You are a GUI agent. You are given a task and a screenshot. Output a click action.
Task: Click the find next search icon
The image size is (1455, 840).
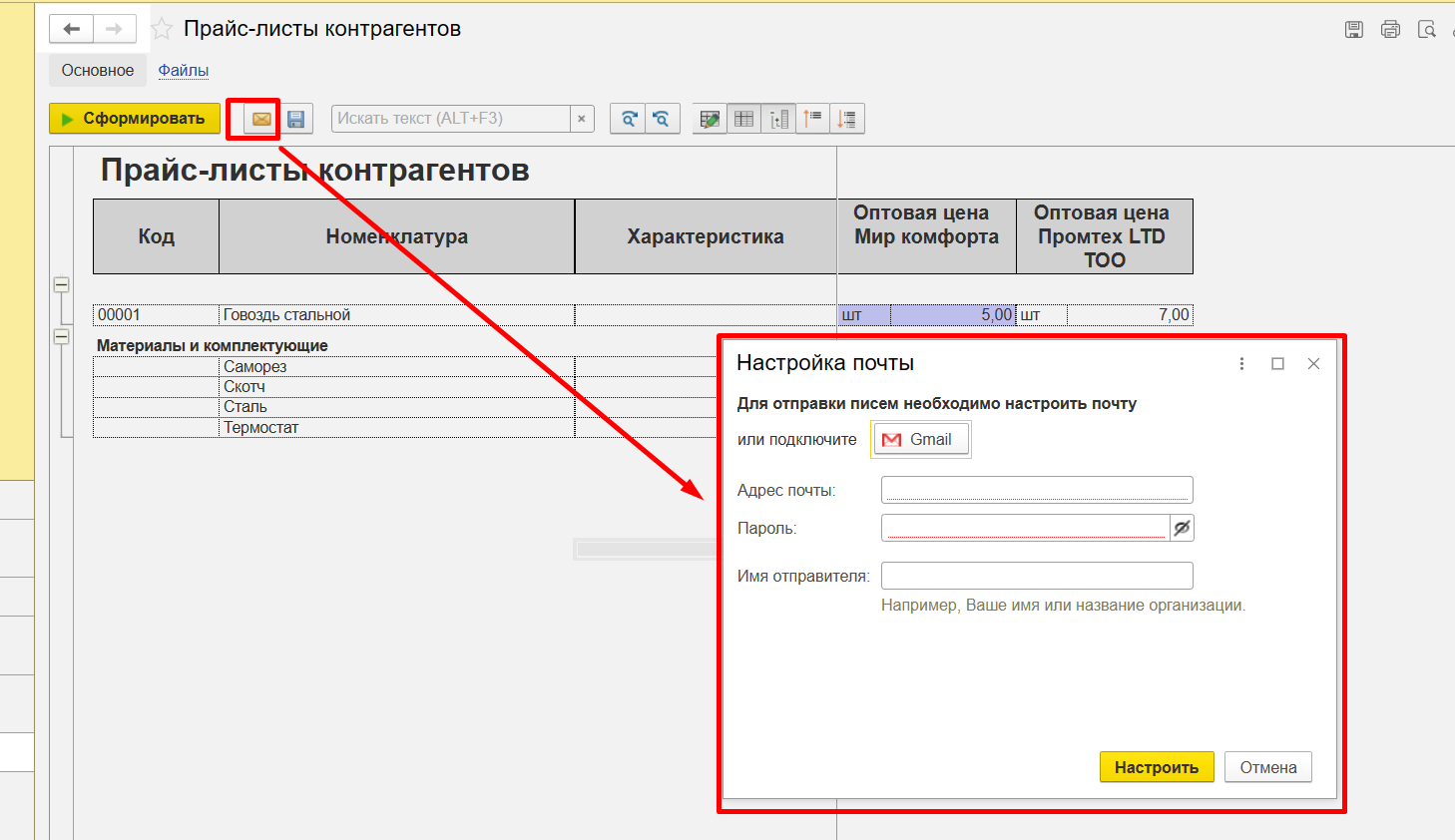pos(628,119)
